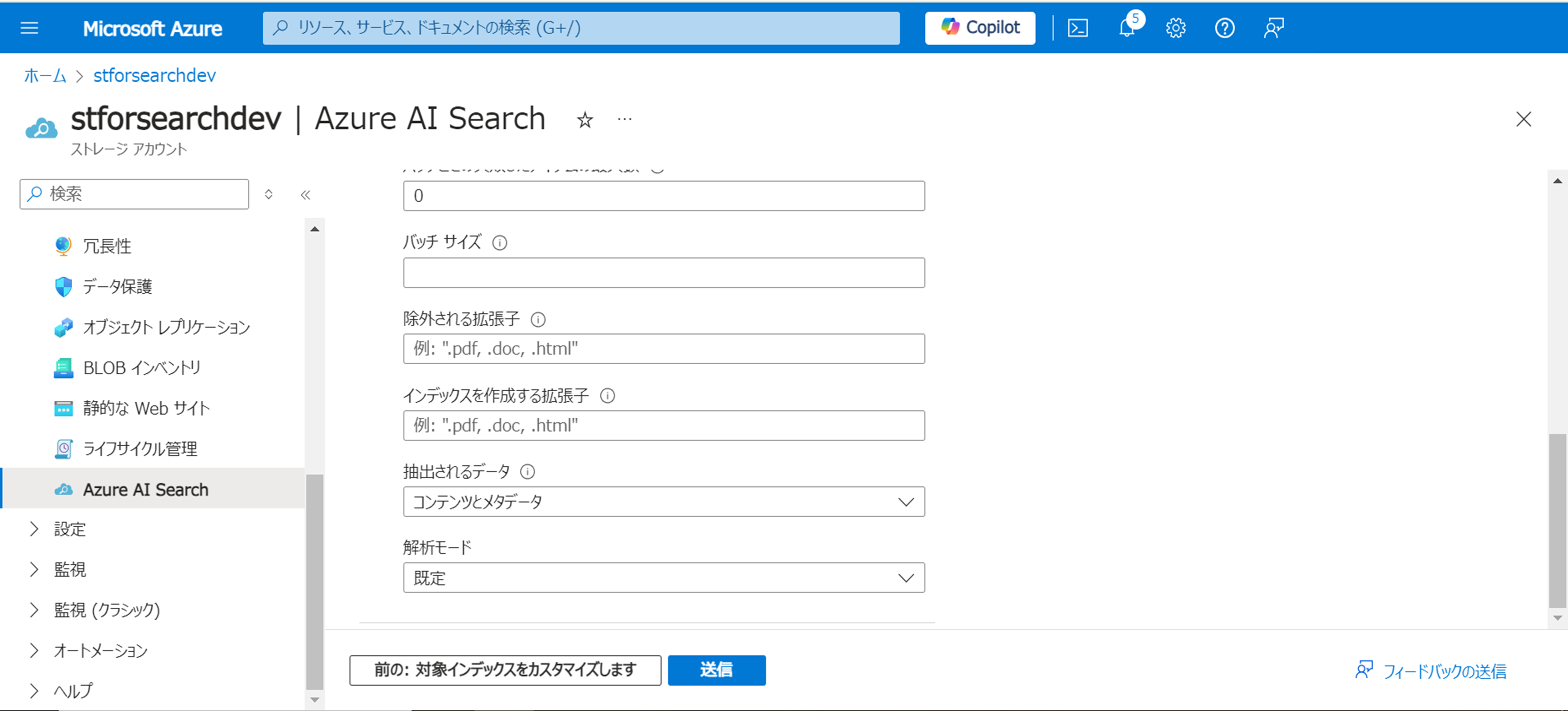The image size is (1568, 711).
Task: Click main pane scroll down arrow
Action: pos(1557,618)
